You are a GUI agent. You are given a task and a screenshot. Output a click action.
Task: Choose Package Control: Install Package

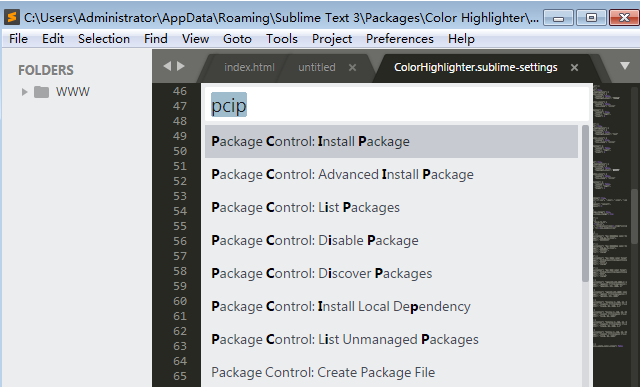[391, 141]
